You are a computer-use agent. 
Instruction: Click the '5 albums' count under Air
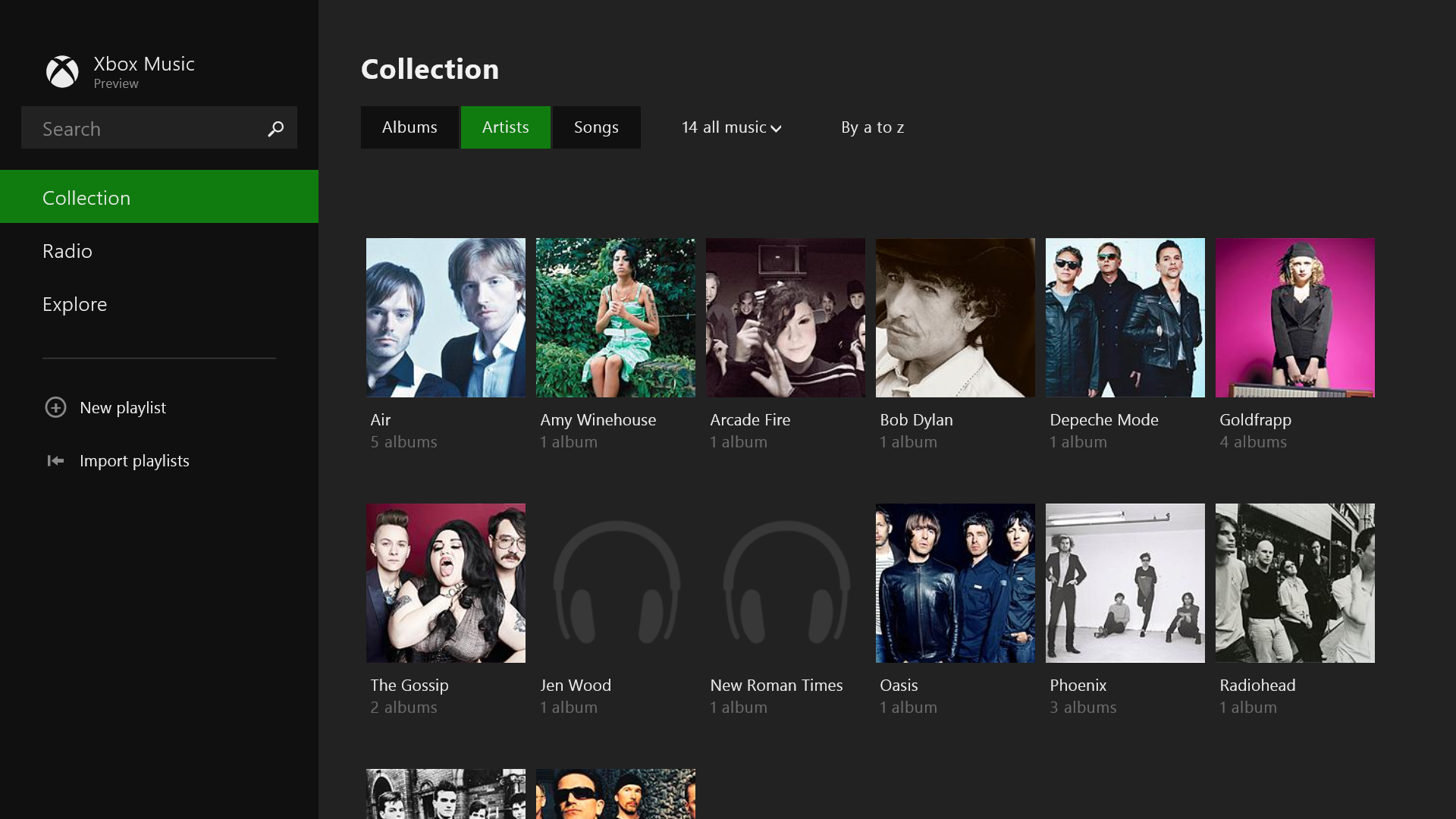pyautogui.click(x=403, y=441)
